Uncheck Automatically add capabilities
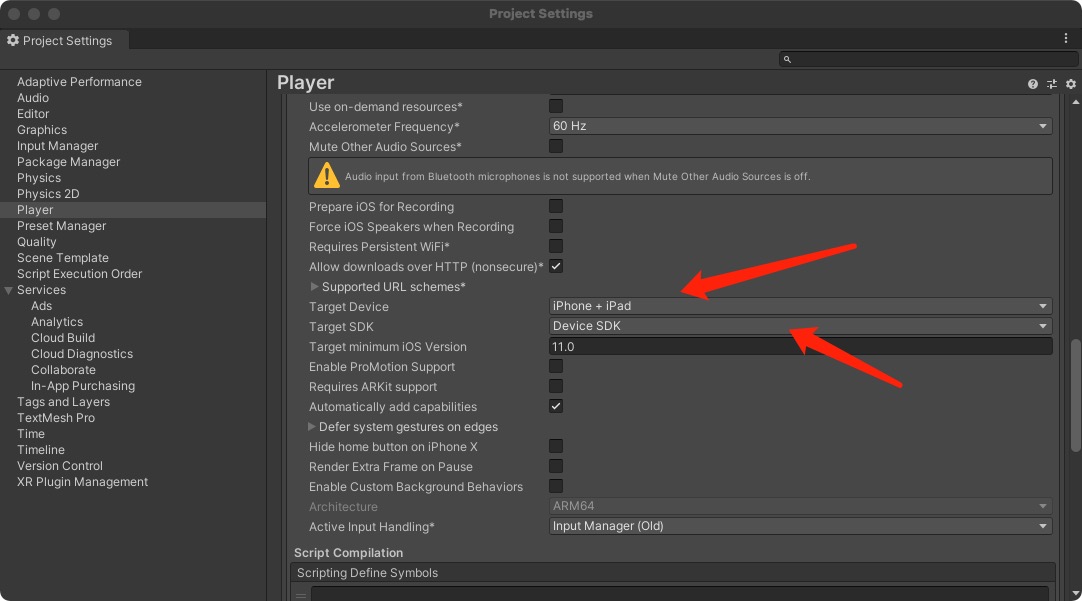Viewport: 1082px width, 601px height. (555, 406)
